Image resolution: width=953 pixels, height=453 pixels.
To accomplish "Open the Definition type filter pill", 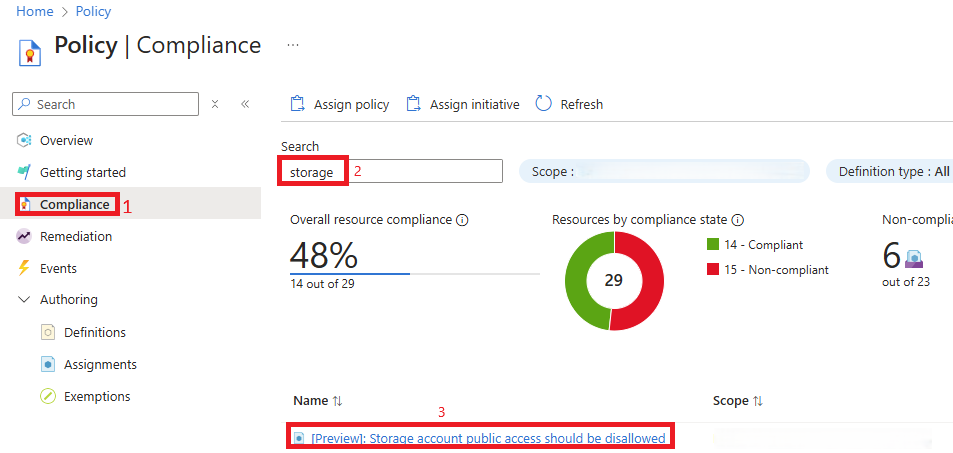I will click(x=890, y=171).
